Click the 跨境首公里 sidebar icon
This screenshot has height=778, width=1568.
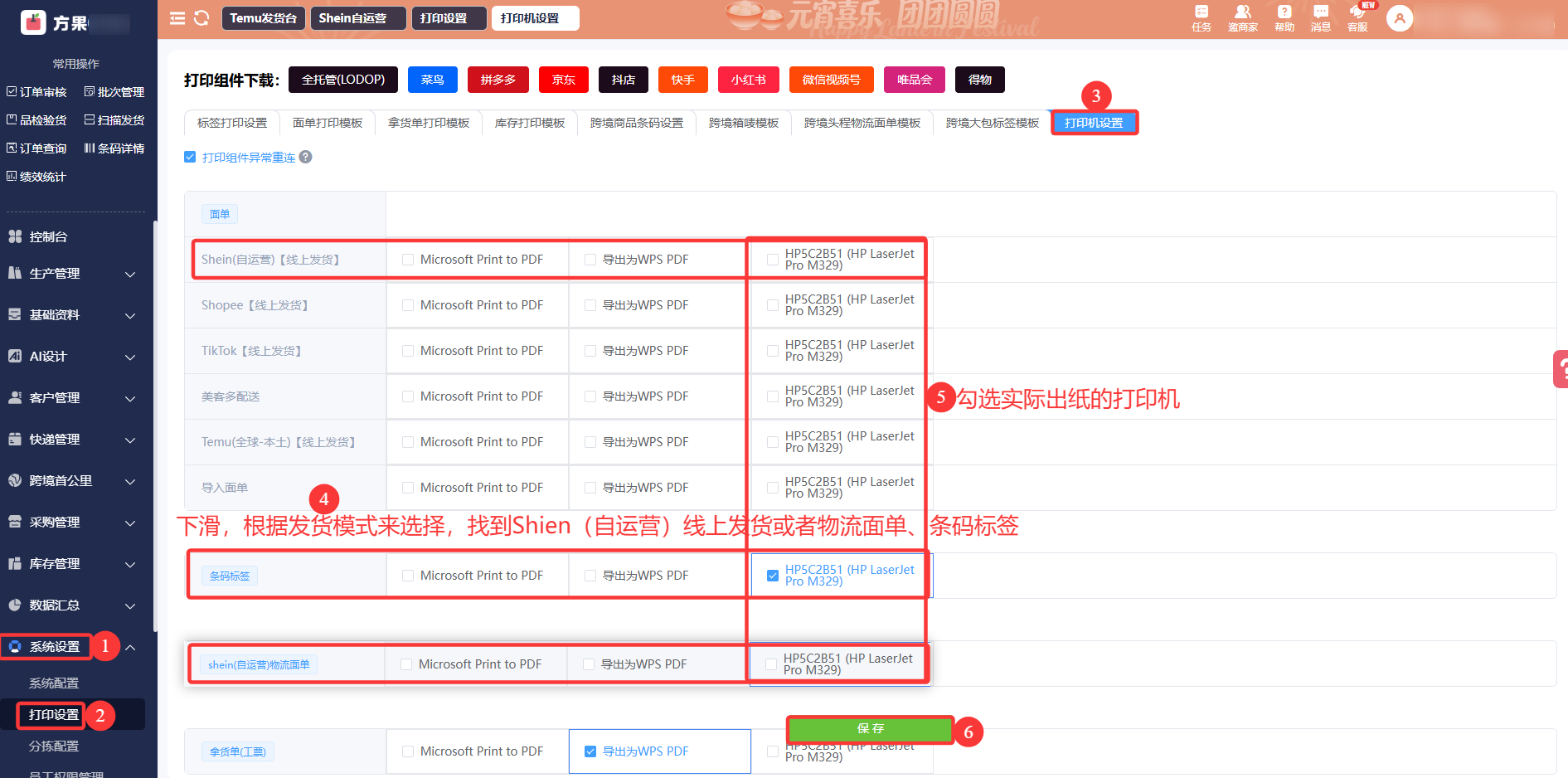coord(15,480)
